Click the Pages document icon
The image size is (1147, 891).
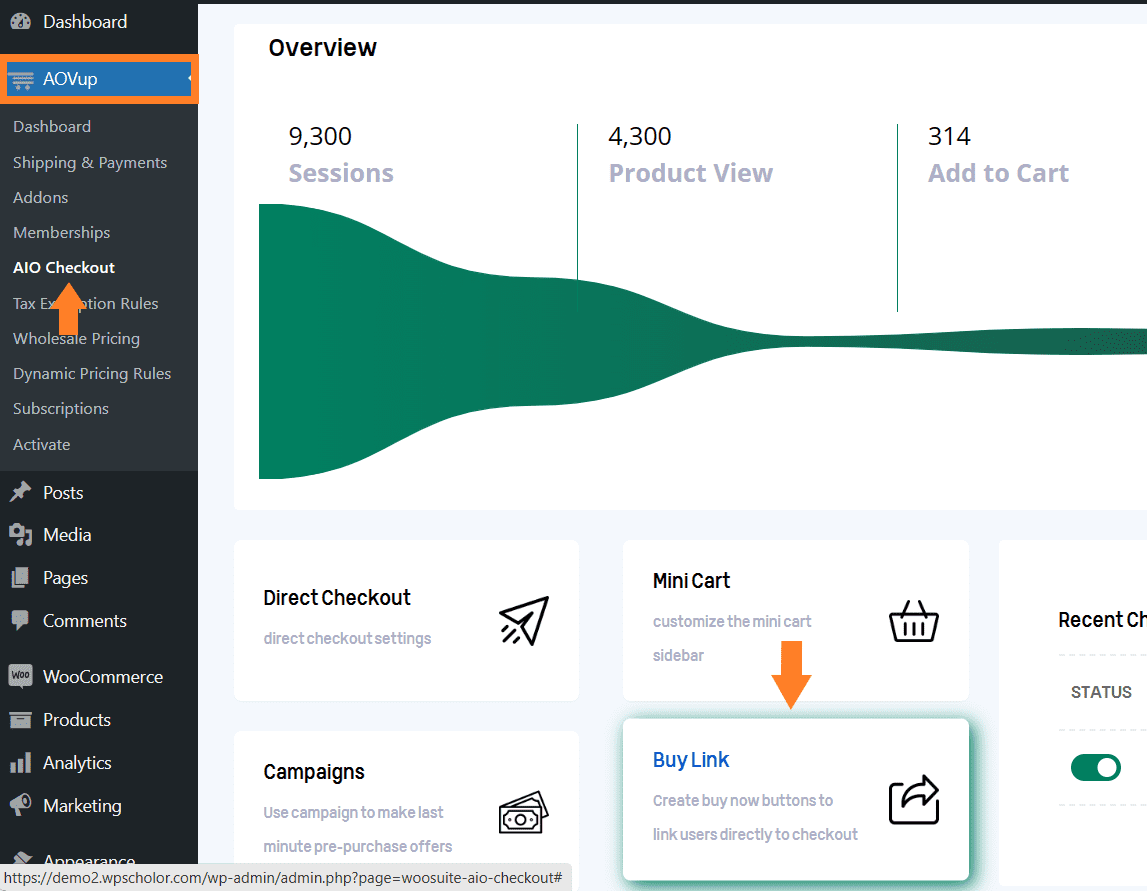(x=20, y=578)
